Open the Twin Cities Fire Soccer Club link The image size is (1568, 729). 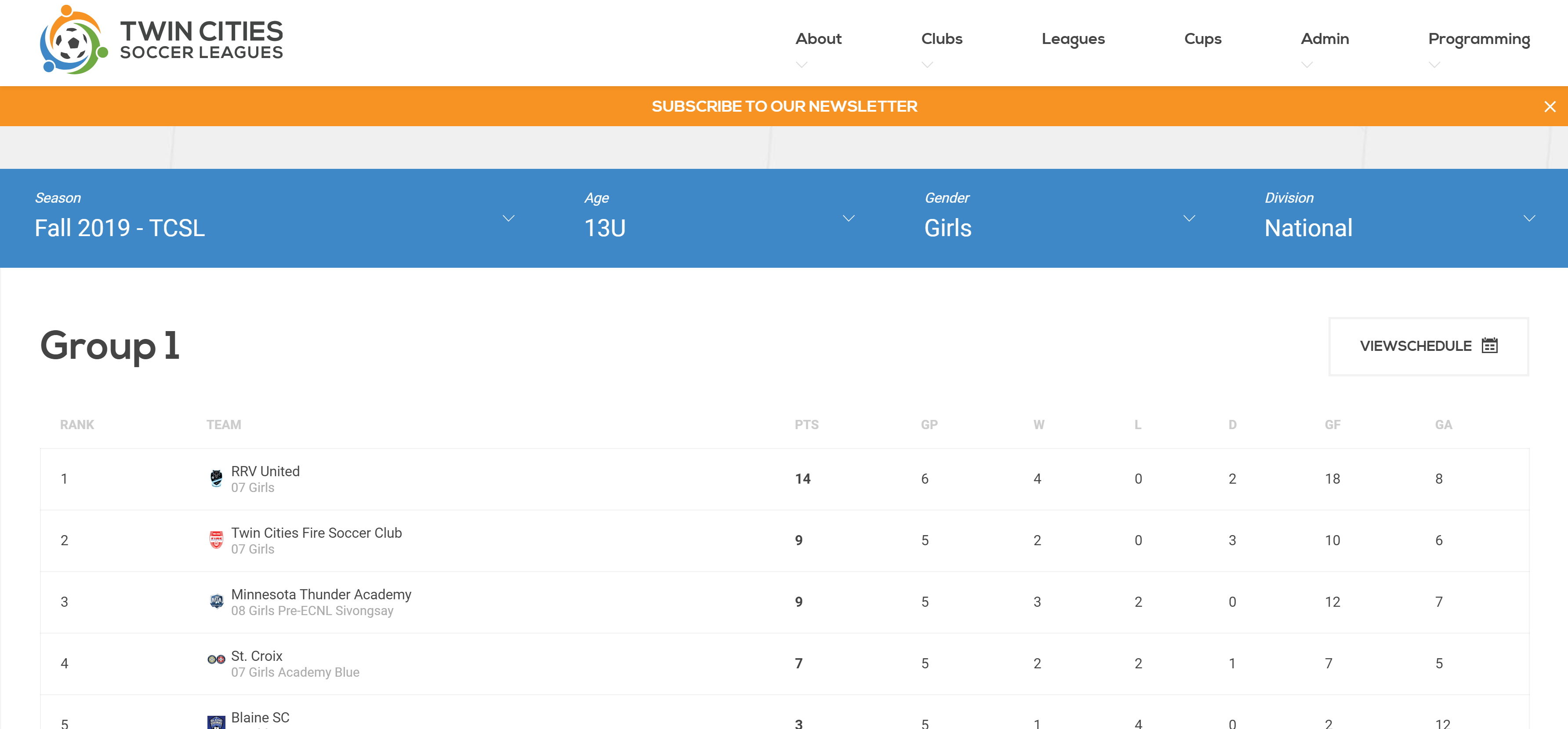[316, 533]
